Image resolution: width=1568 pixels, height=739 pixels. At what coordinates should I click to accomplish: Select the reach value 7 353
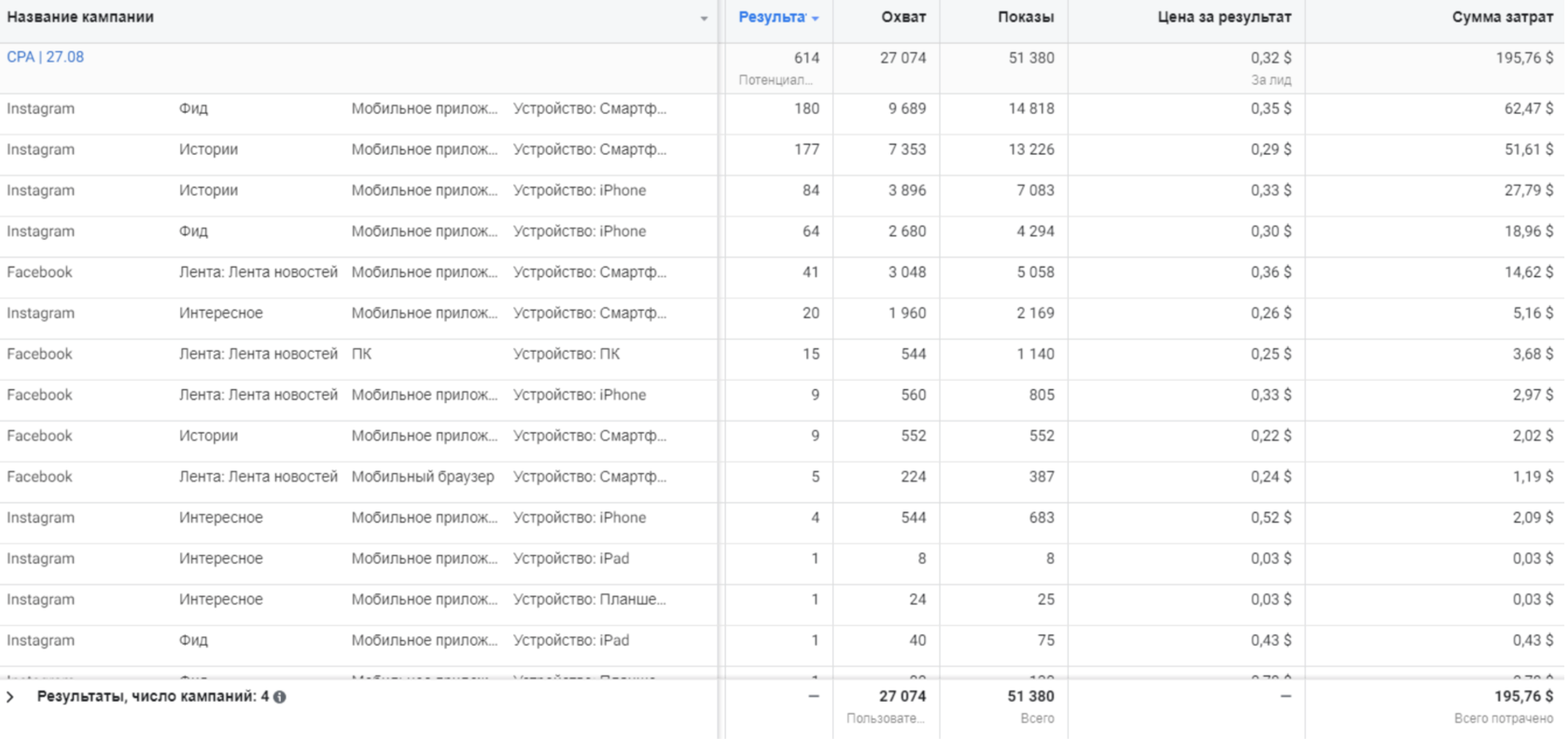point(907,149)
